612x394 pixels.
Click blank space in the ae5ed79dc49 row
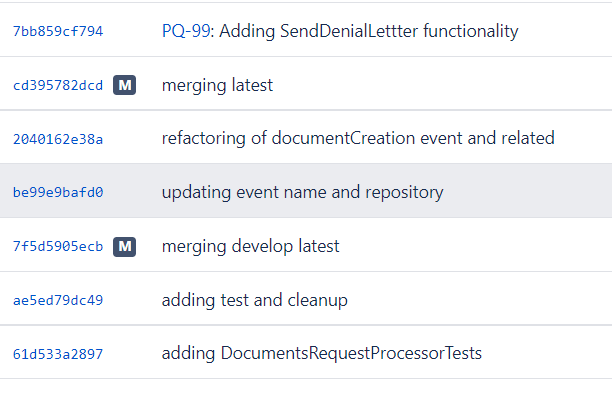pos(480,299)
